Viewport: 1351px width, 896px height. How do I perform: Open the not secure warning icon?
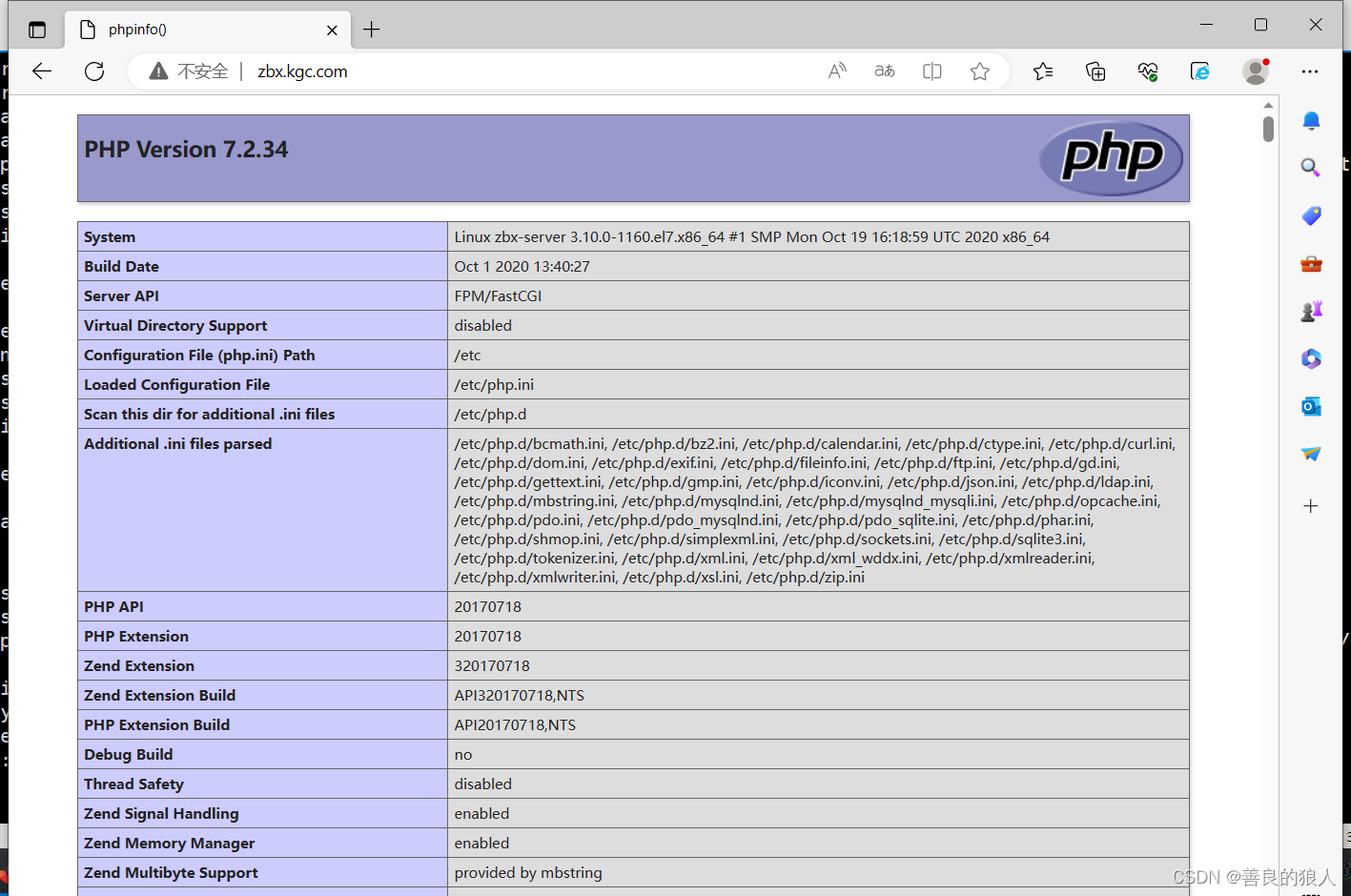(x=158, y=71)
